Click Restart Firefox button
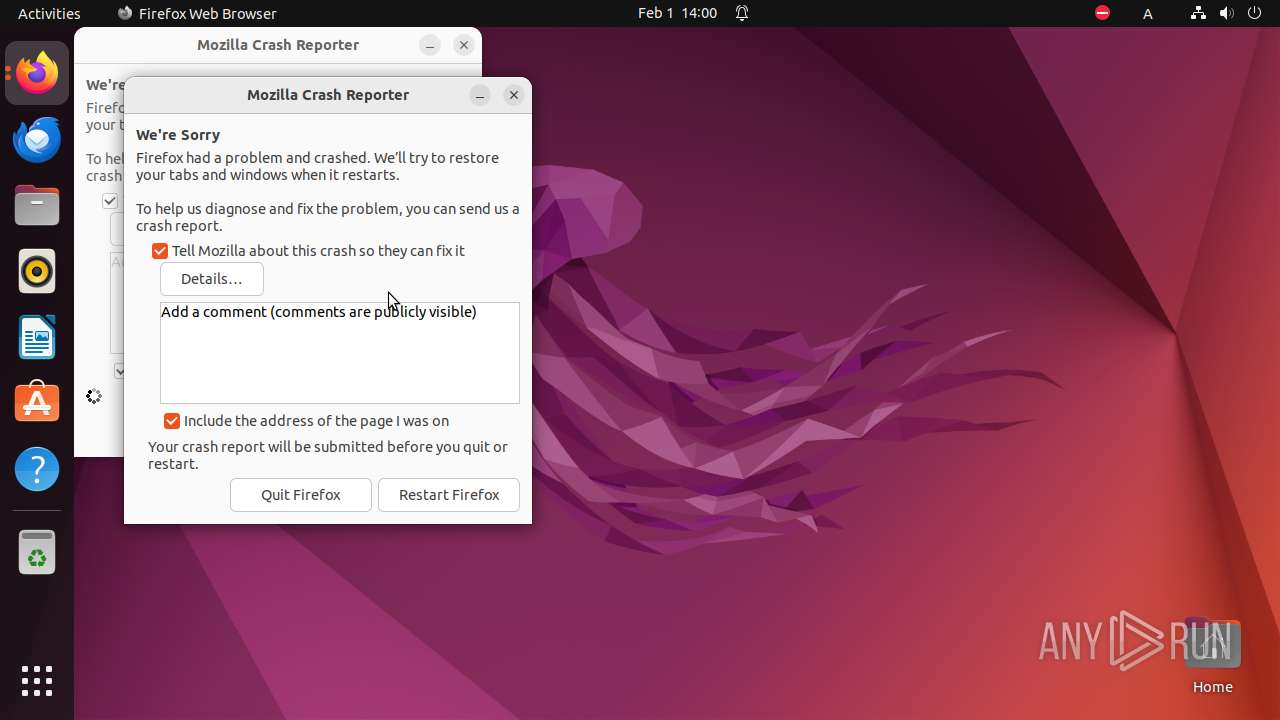This screenshot has height=720, width=1280. [449, 495]
